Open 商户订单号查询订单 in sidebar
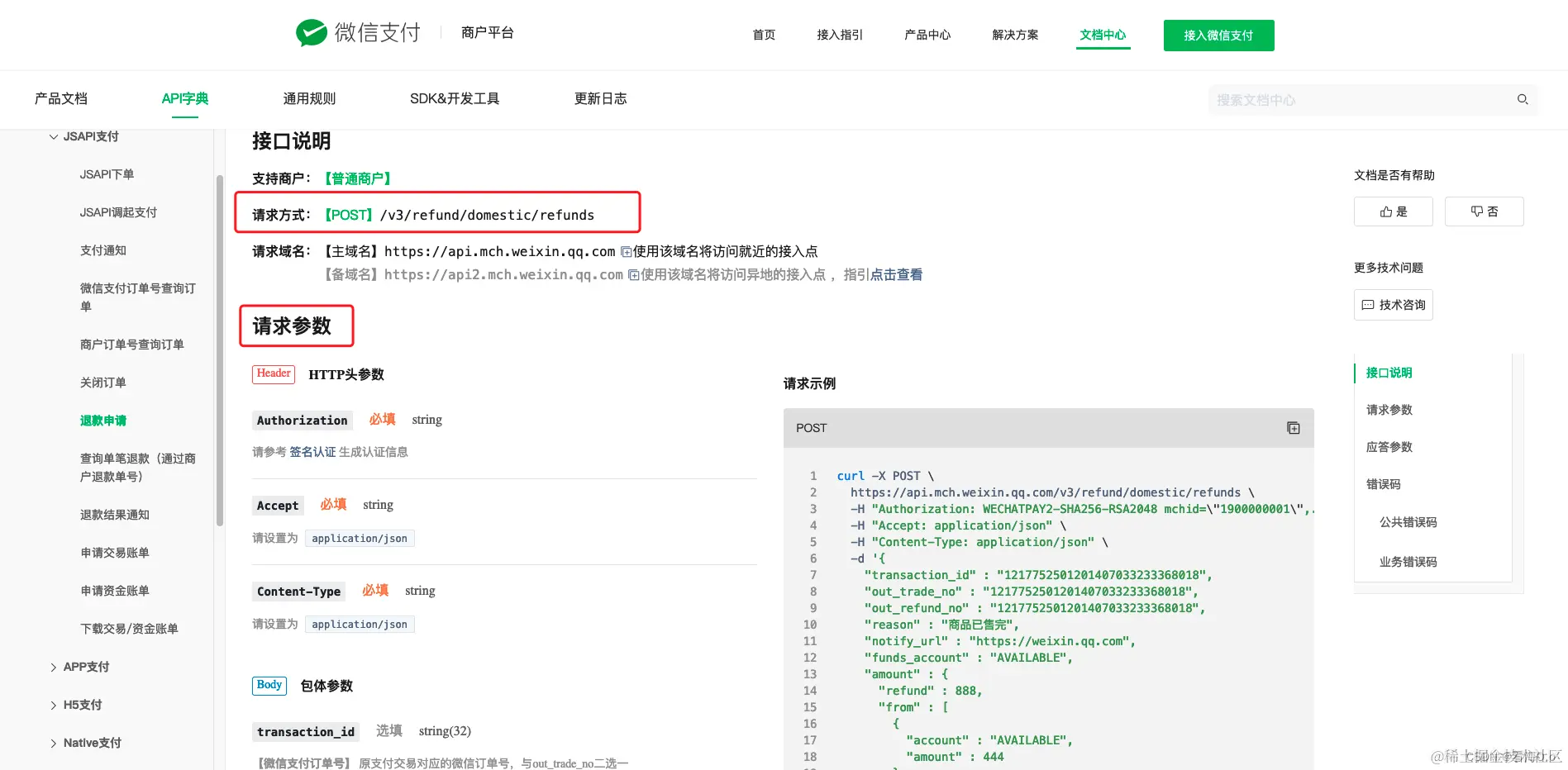This screenshot has height=770, width=1568. coord(131,345)
